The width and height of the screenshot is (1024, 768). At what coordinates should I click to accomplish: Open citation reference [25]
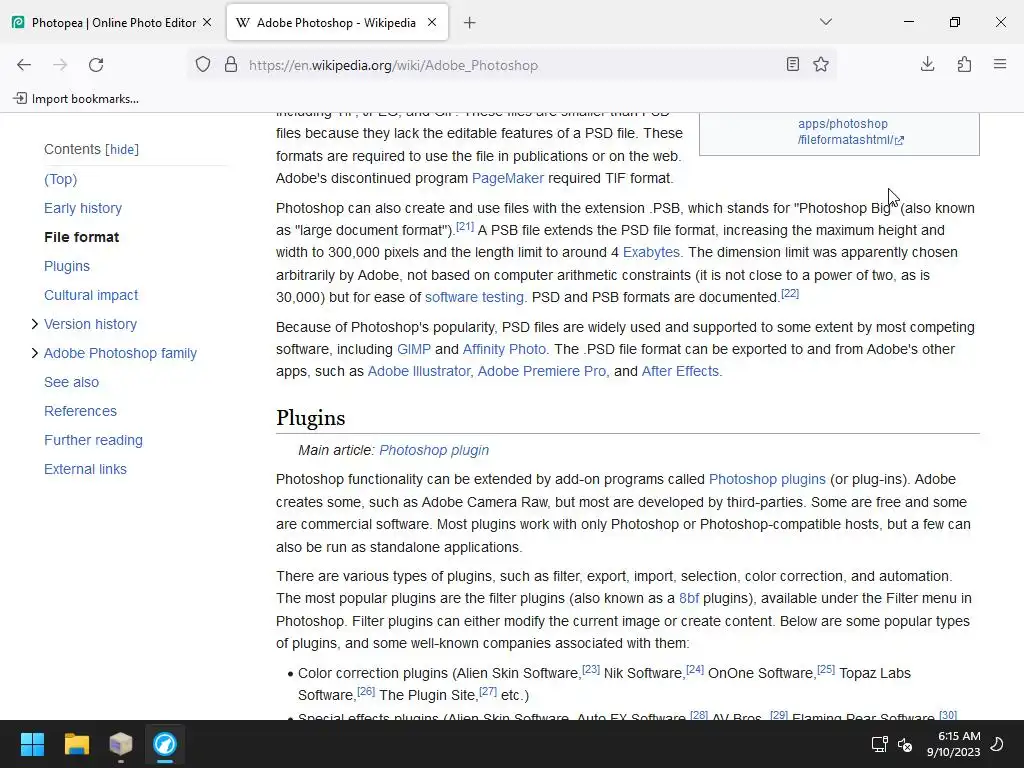click(825, 669)
